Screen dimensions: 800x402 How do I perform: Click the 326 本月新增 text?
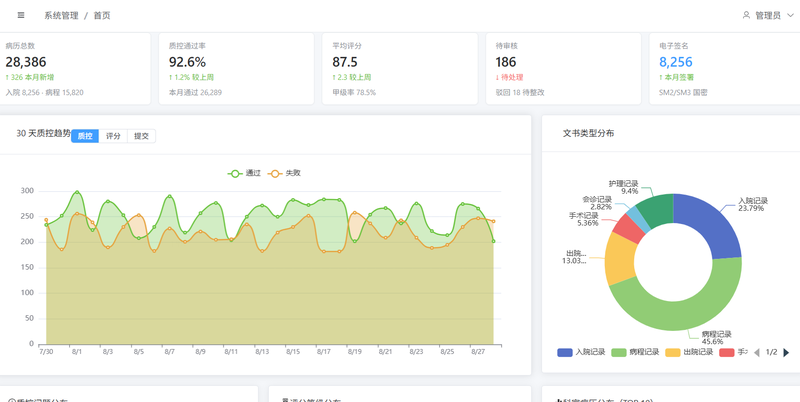click(30, 78)
